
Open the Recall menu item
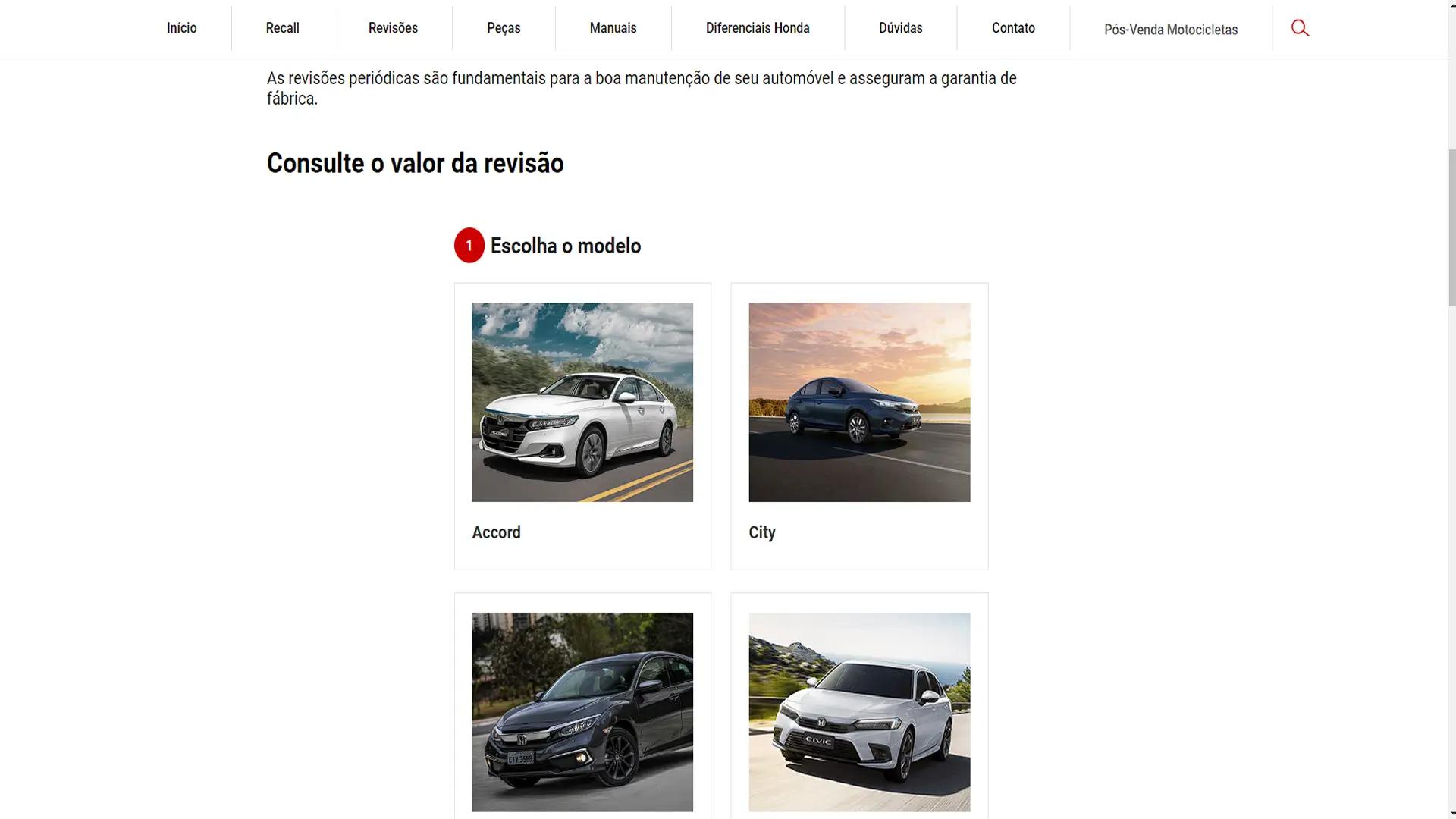tap(282, 28)
